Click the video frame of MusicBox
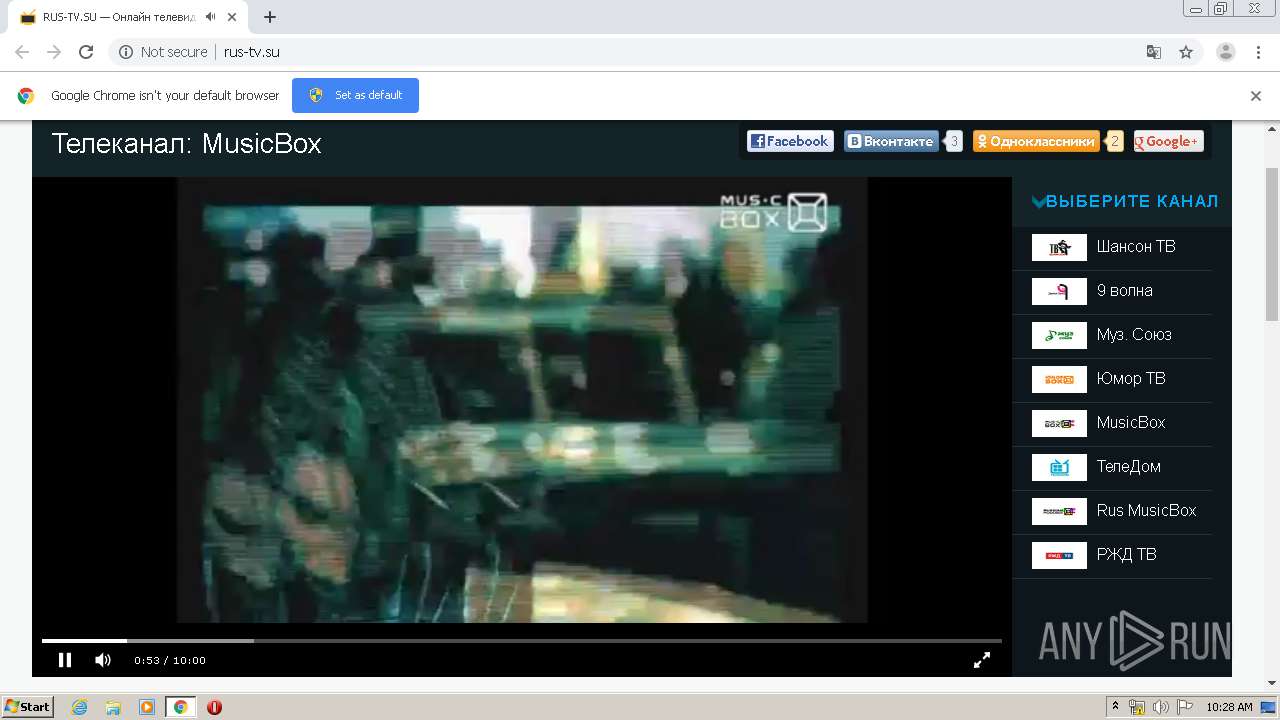Screen dimensions: 1280x720 click(522, 400)
